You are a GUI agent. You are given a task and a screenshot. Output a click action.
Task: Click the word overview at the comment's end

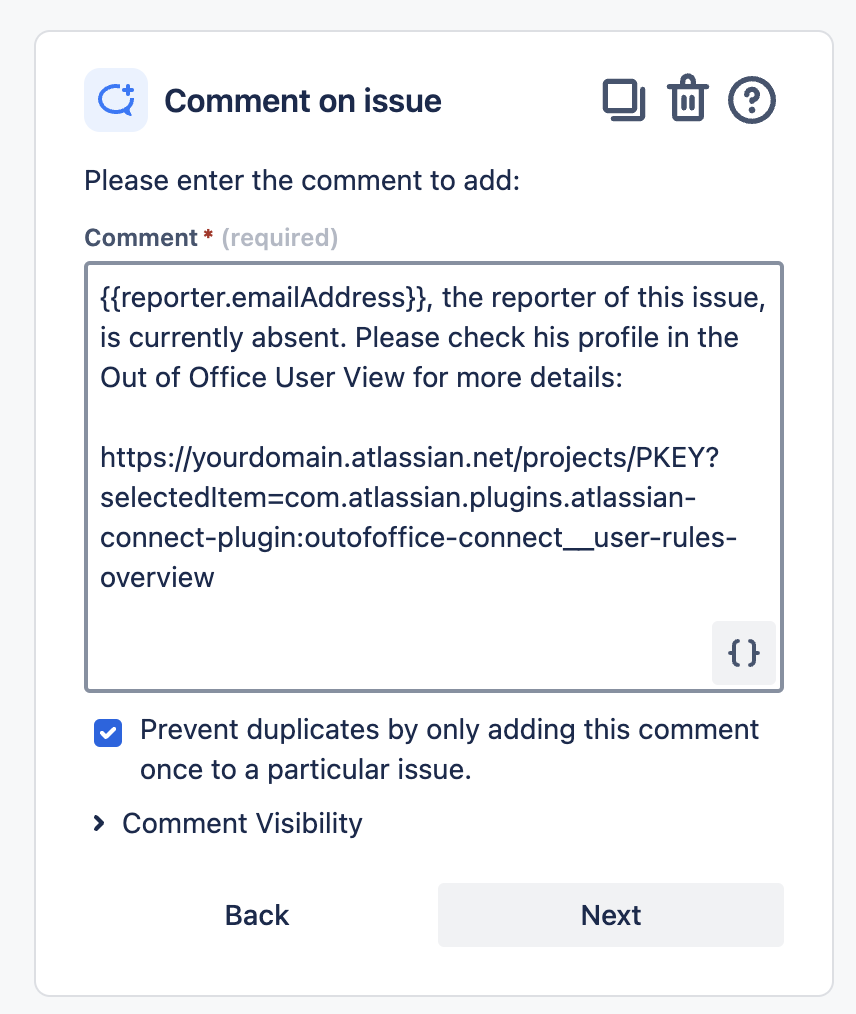click(x=157, y=577)
